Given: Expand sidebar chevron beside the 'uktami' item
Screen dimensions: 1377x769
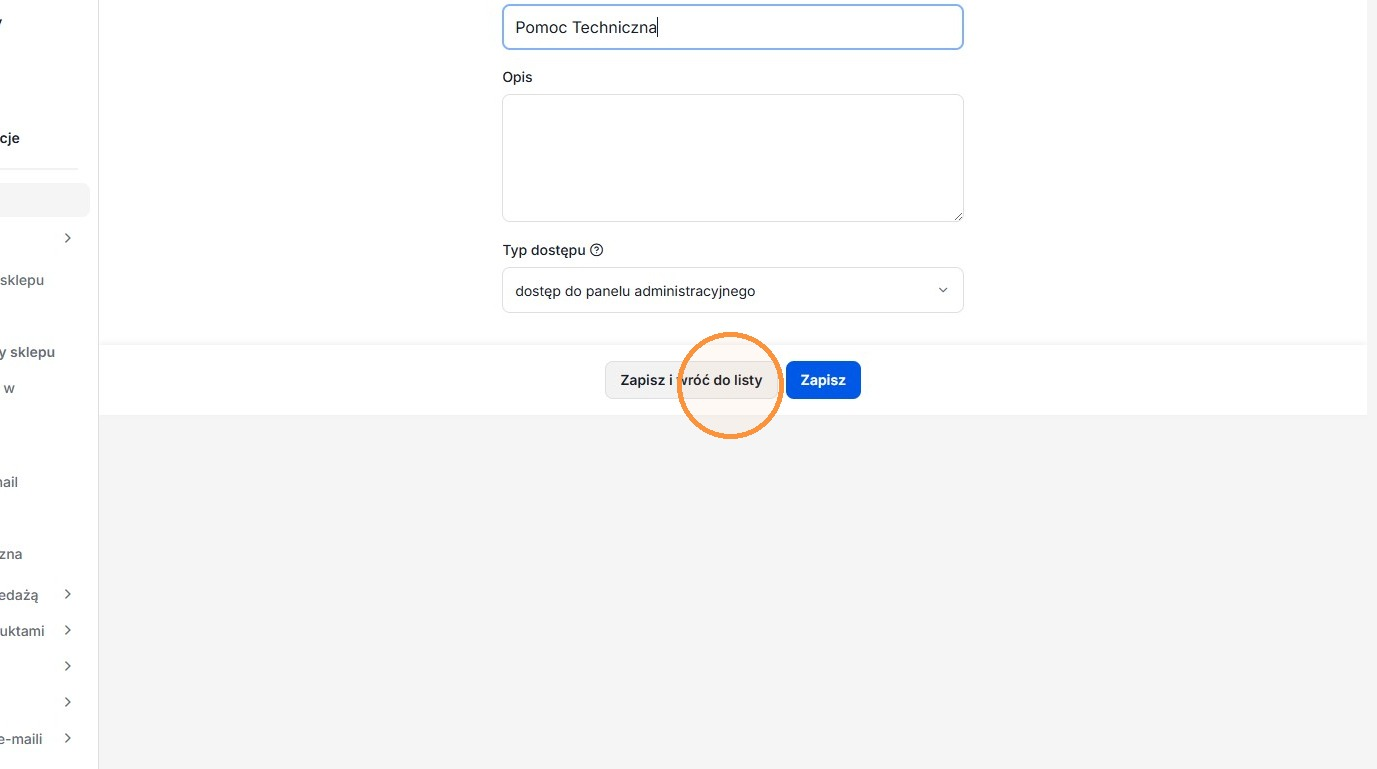Looking at the screenshot, I should tap(68, 630).
